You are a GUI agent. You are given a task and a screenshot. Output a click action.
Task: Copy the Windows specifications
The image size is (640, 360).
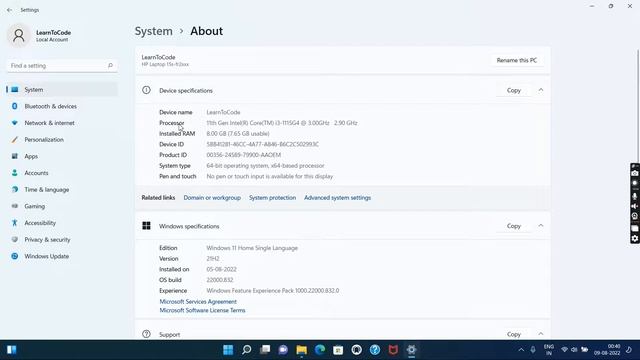513,226
